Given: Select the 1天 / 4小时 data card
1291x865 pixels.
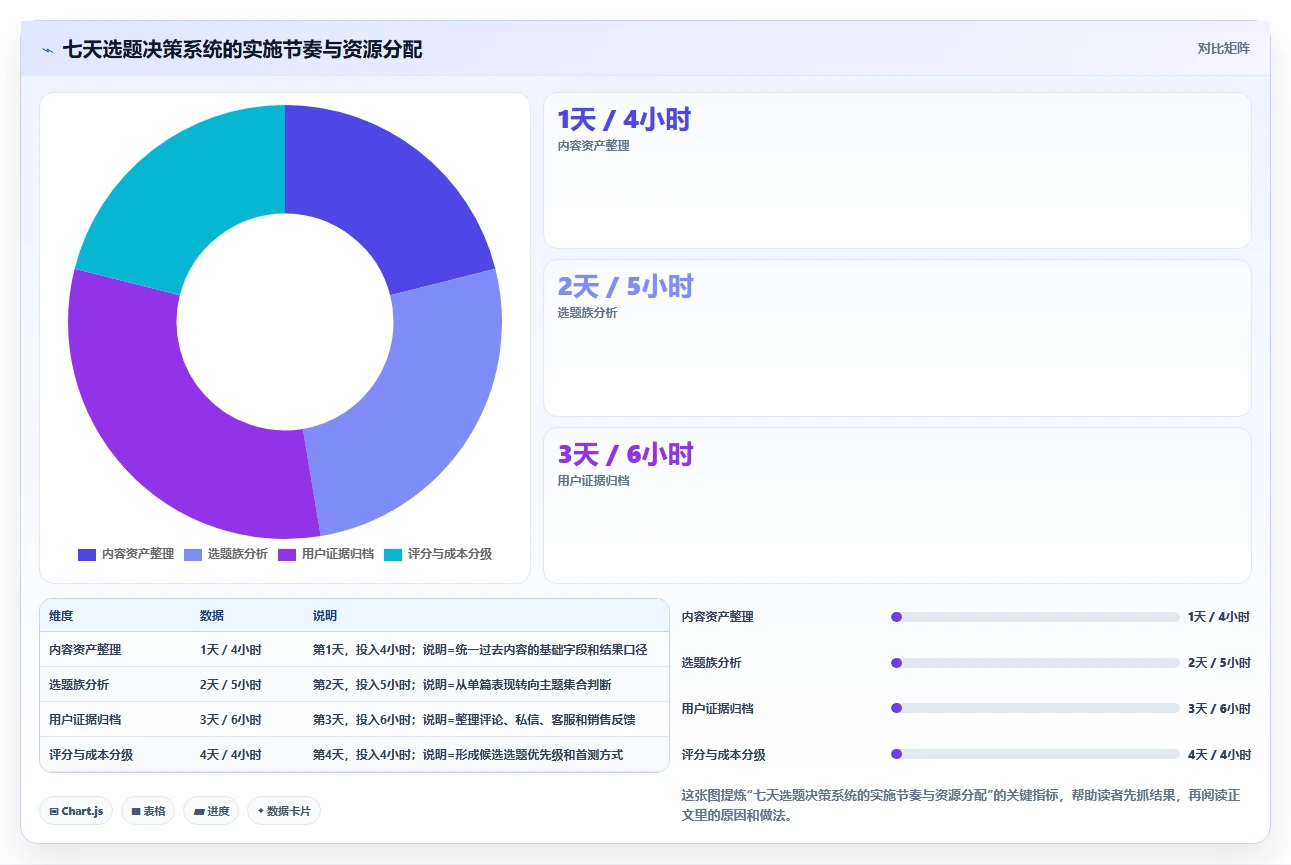Looking at the screenshot, I should 897,171.
